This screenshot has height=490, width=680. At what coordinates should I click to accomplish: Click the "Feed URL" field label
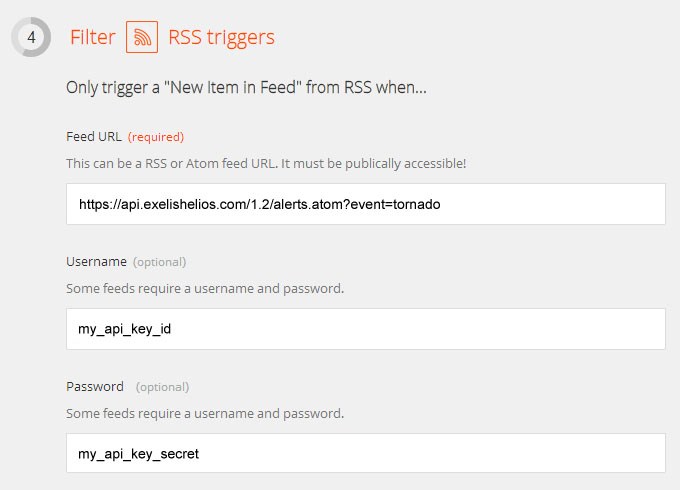(94, 136)
